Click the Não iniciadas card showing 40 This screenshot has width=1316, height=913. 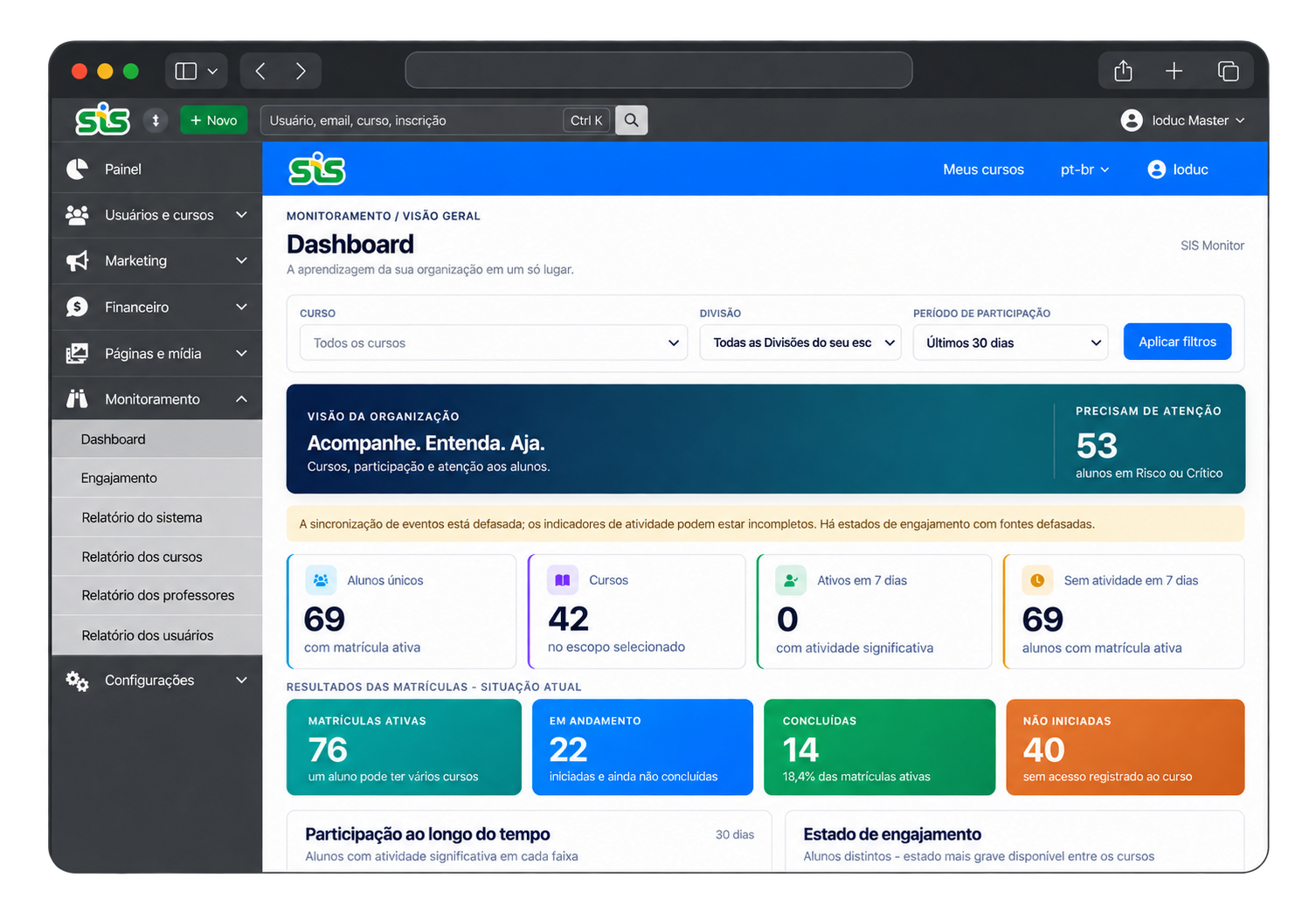coord(1125,747)
